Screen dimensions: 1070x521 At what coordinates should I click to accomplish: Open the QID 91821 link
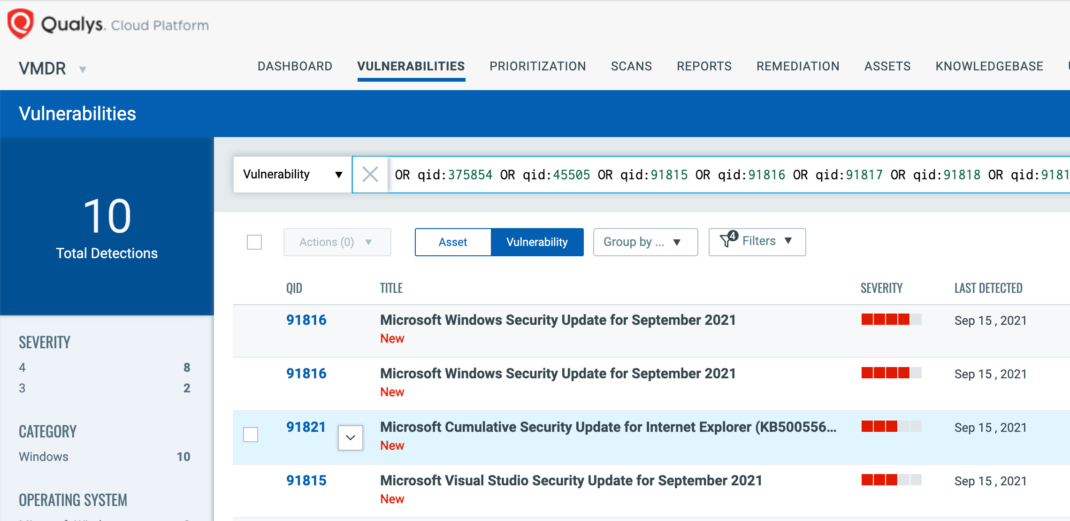306,427
